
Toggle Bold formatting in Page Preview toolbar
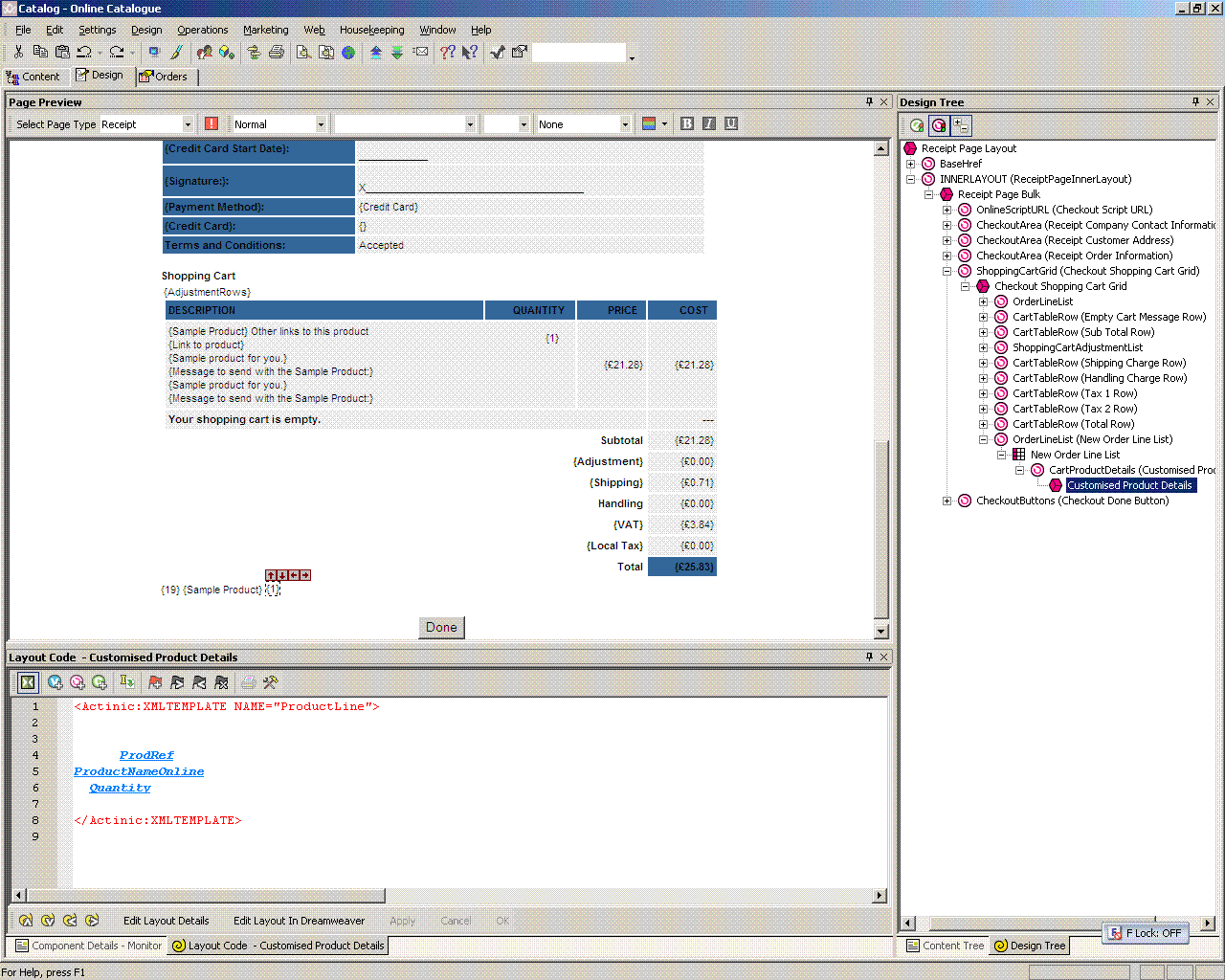[687, 123]
